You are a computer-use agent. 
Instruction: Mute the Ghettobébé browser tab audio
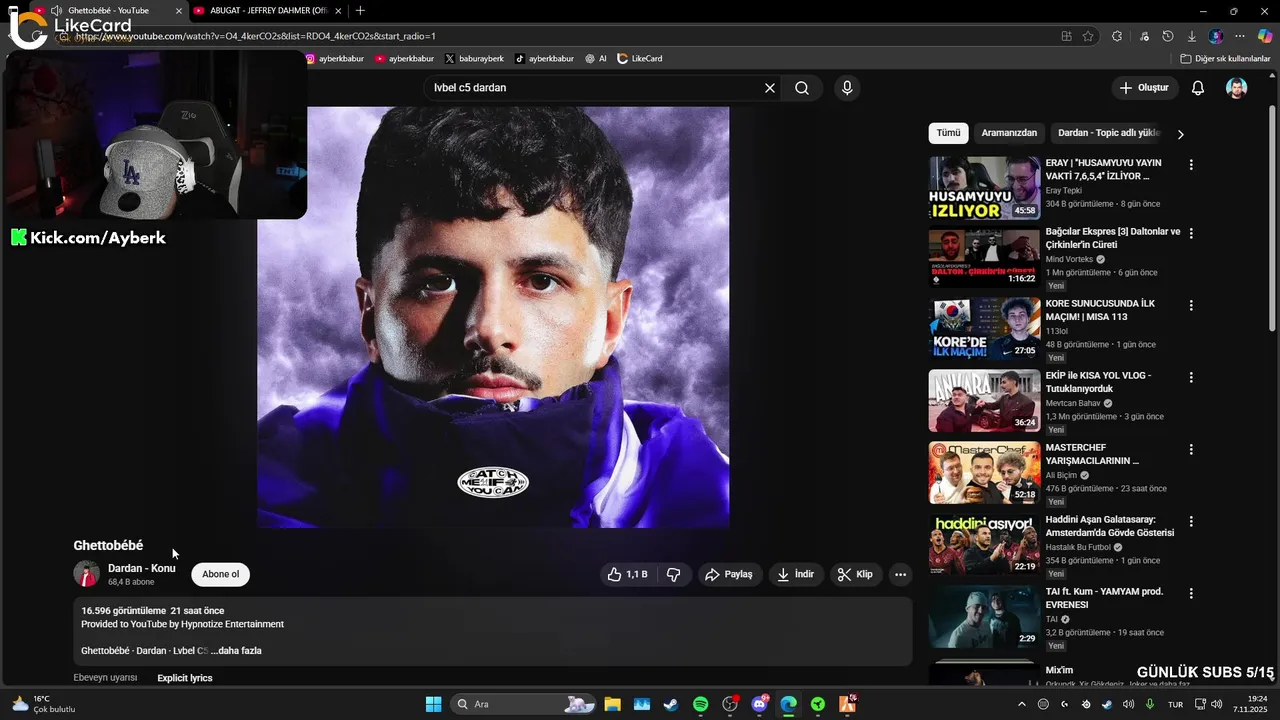(56, 10)
